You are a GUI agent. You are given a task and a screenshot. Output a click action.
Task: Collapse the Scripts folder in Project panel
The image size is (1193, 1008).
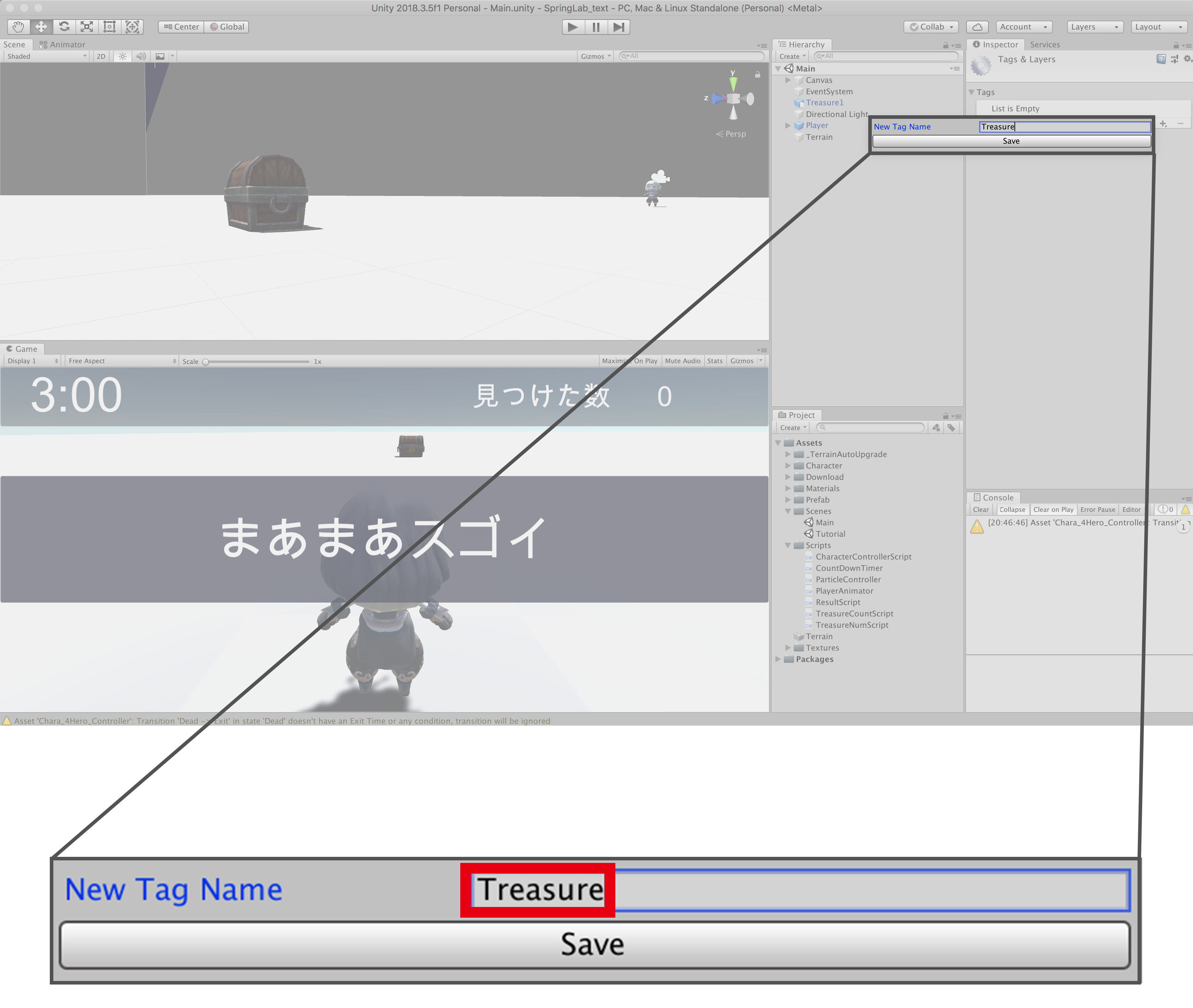[x=789, y=545]
